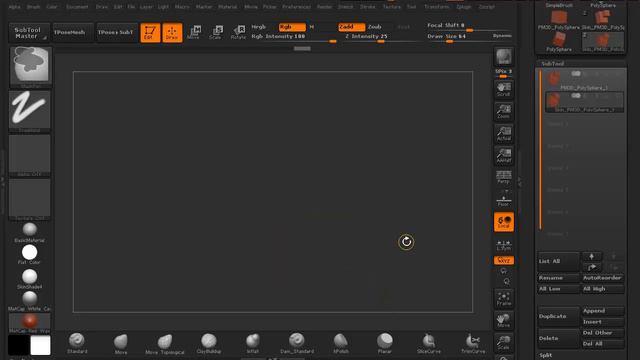Select the Inflat brush

(253, 343)
